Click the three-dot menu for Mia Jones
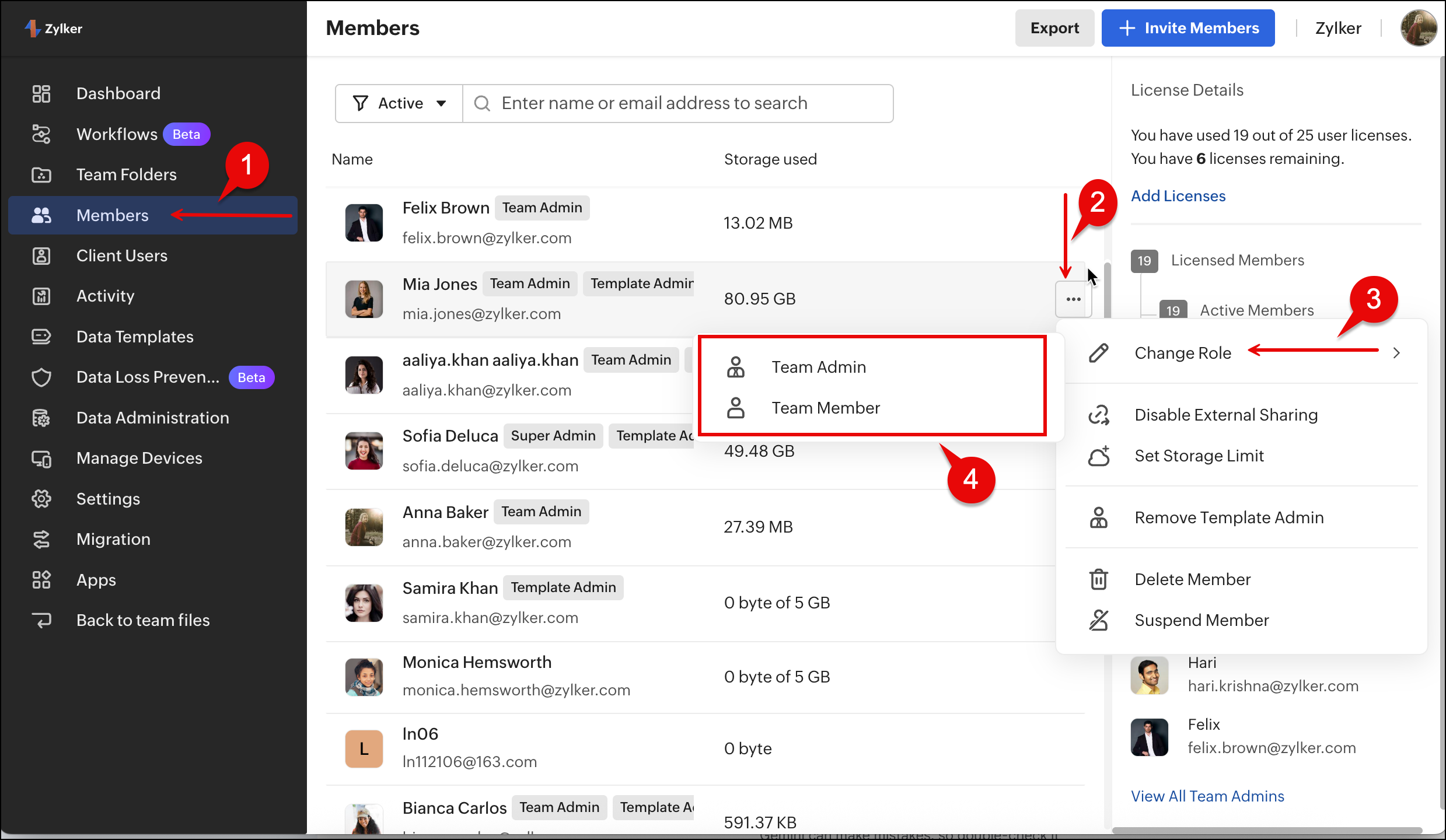The width and height of the screenshot is (1446, 840). click(x=1073, y=299)
